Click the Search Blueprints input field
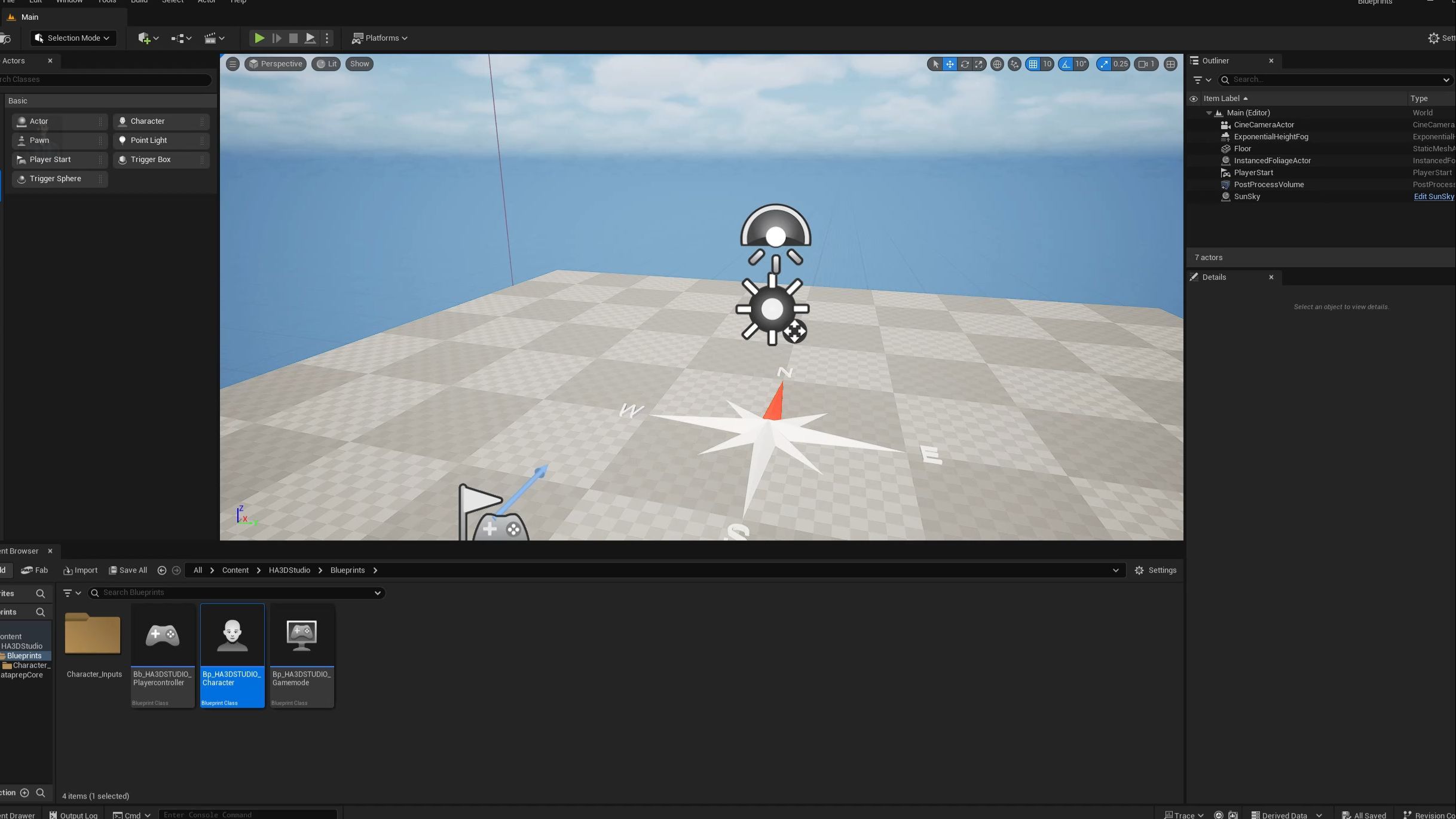The height and width of the screenshot is (819, 1456). pyautogui.click(x=236, y=592)
